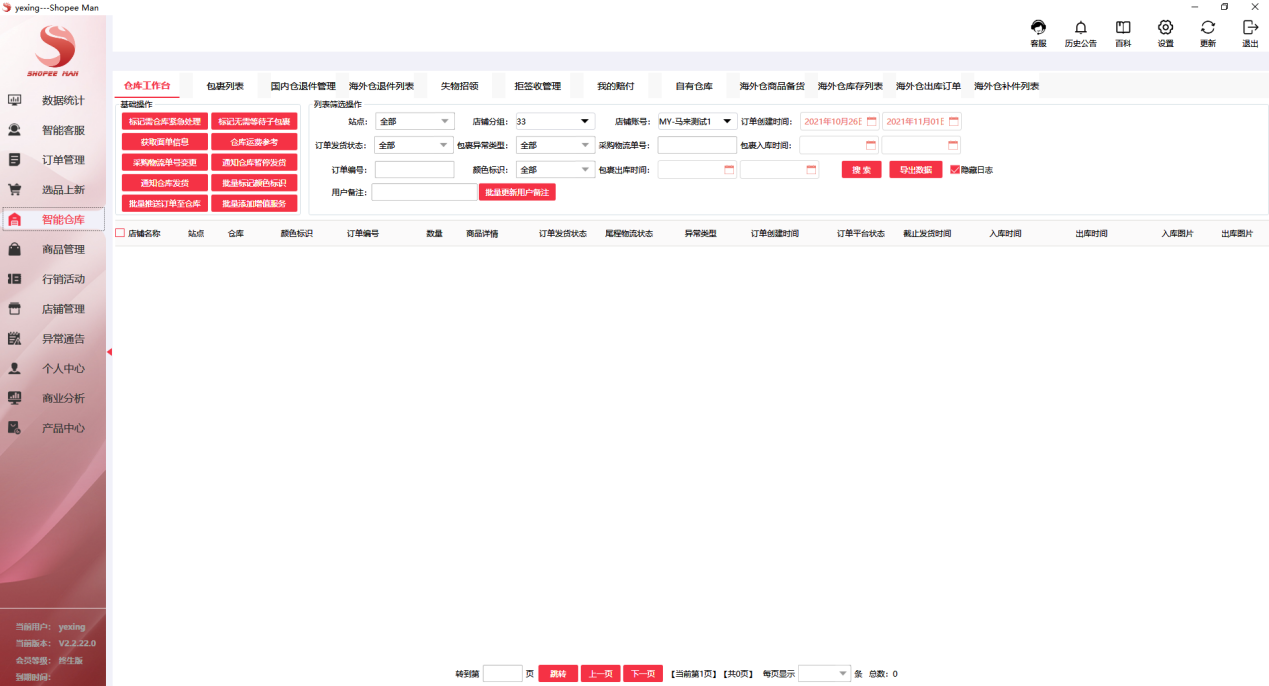Open 智能客服 from the sidebar

pyautogui.click(x=60, y=130)
